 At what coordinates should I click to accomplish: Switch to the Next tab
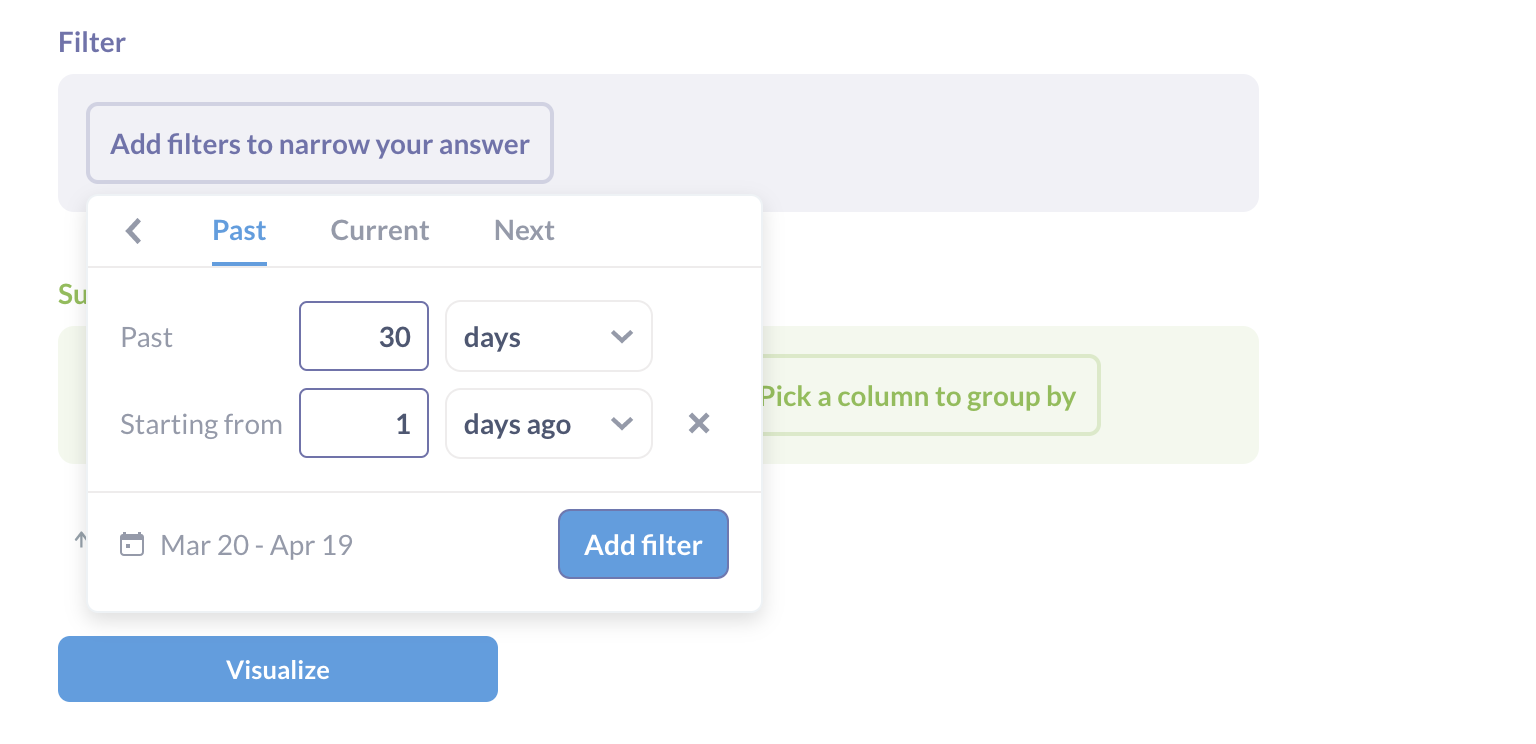point(524,231)
